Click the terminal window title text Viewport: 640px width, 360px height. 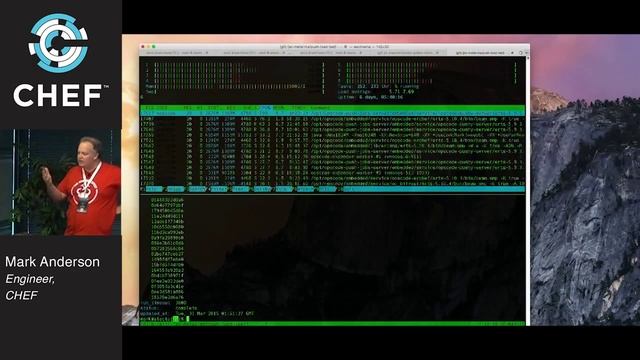coord(335,47)
